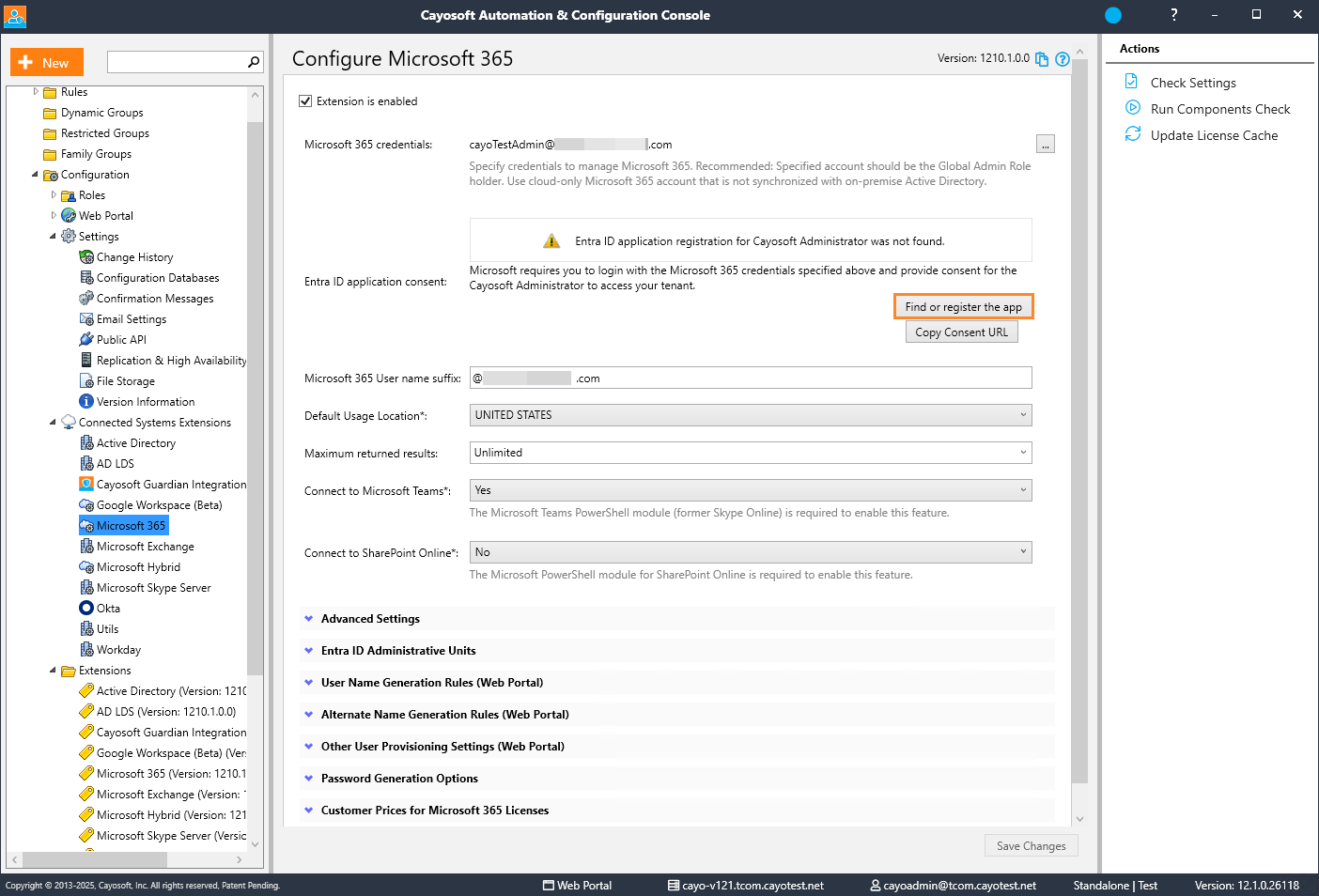Click the Cayosoft app logo icon

coord(15,15)
